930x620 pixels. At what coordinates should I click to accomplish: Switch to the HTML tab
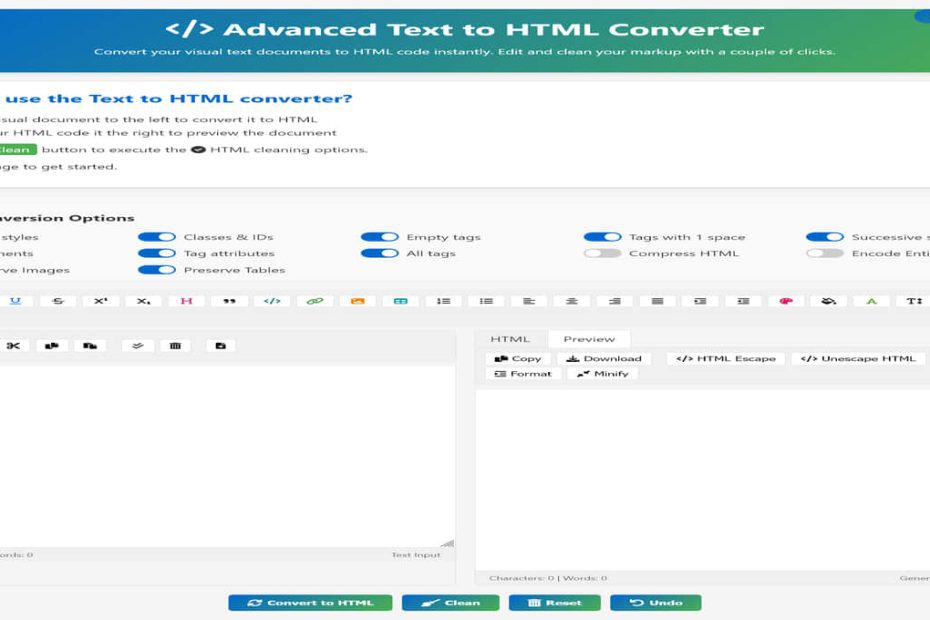point(510,339)
